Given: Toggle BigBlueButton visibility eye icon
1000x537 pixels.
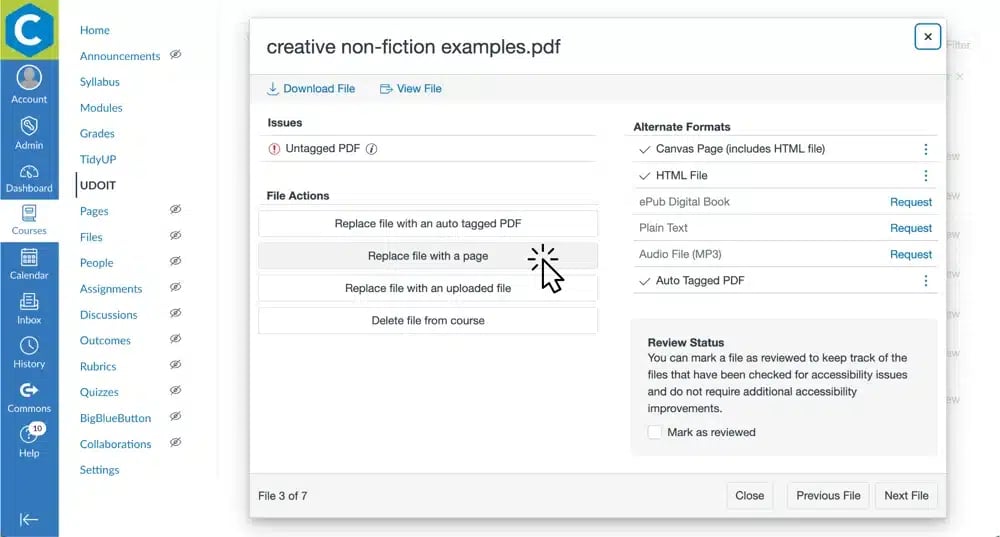Looking at the screenshot, I should pyautogui.click(x=175, y=416).
